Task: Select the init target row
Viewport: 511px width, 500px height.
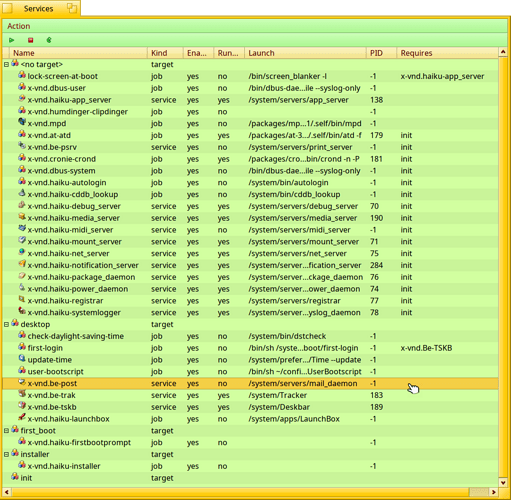Action: [x=250, y=478]
